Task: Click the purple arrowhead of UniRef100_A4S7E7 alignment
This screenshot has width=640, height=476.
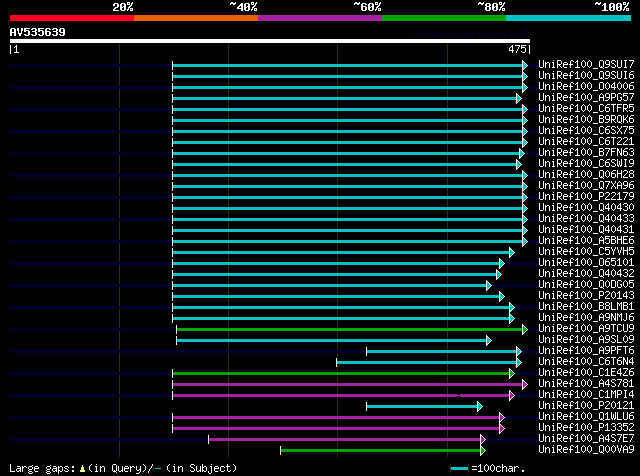Action: [483, 440]
